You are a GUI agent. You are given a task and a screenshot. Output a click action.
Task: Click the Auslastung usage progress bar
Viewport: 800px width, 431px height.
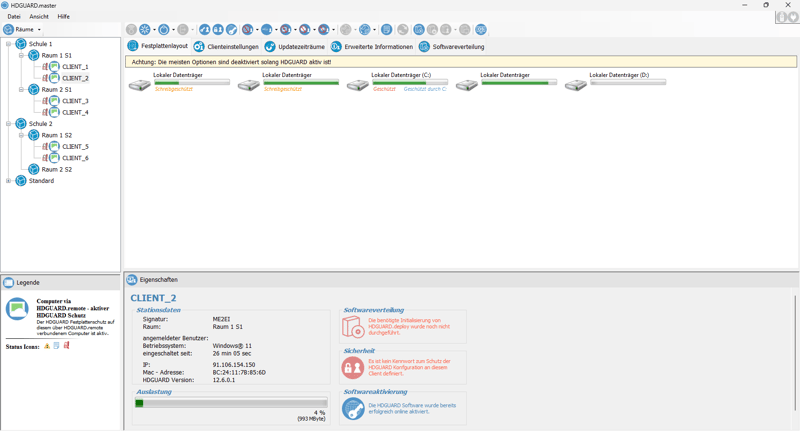tap(231, 403)
